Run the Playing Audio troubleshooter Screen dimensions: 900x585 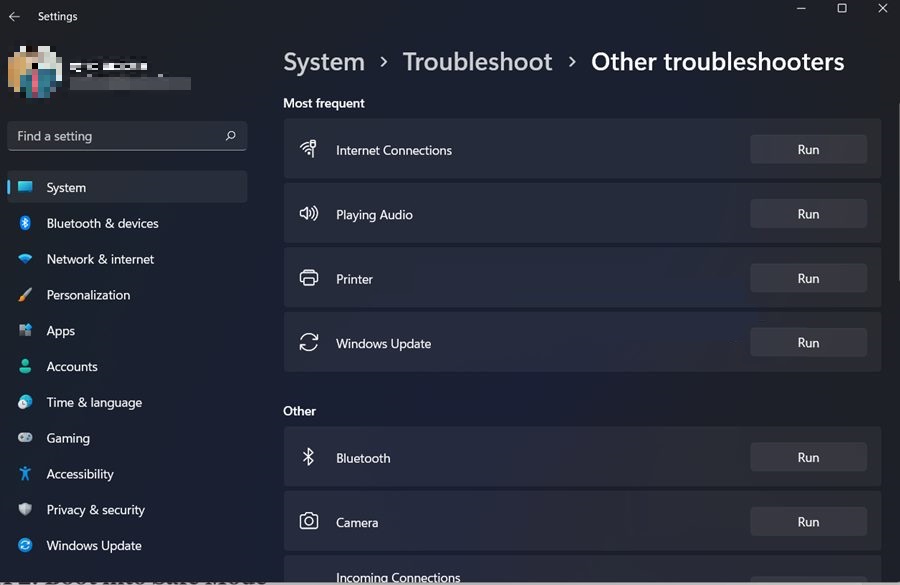tap(808, 214)
